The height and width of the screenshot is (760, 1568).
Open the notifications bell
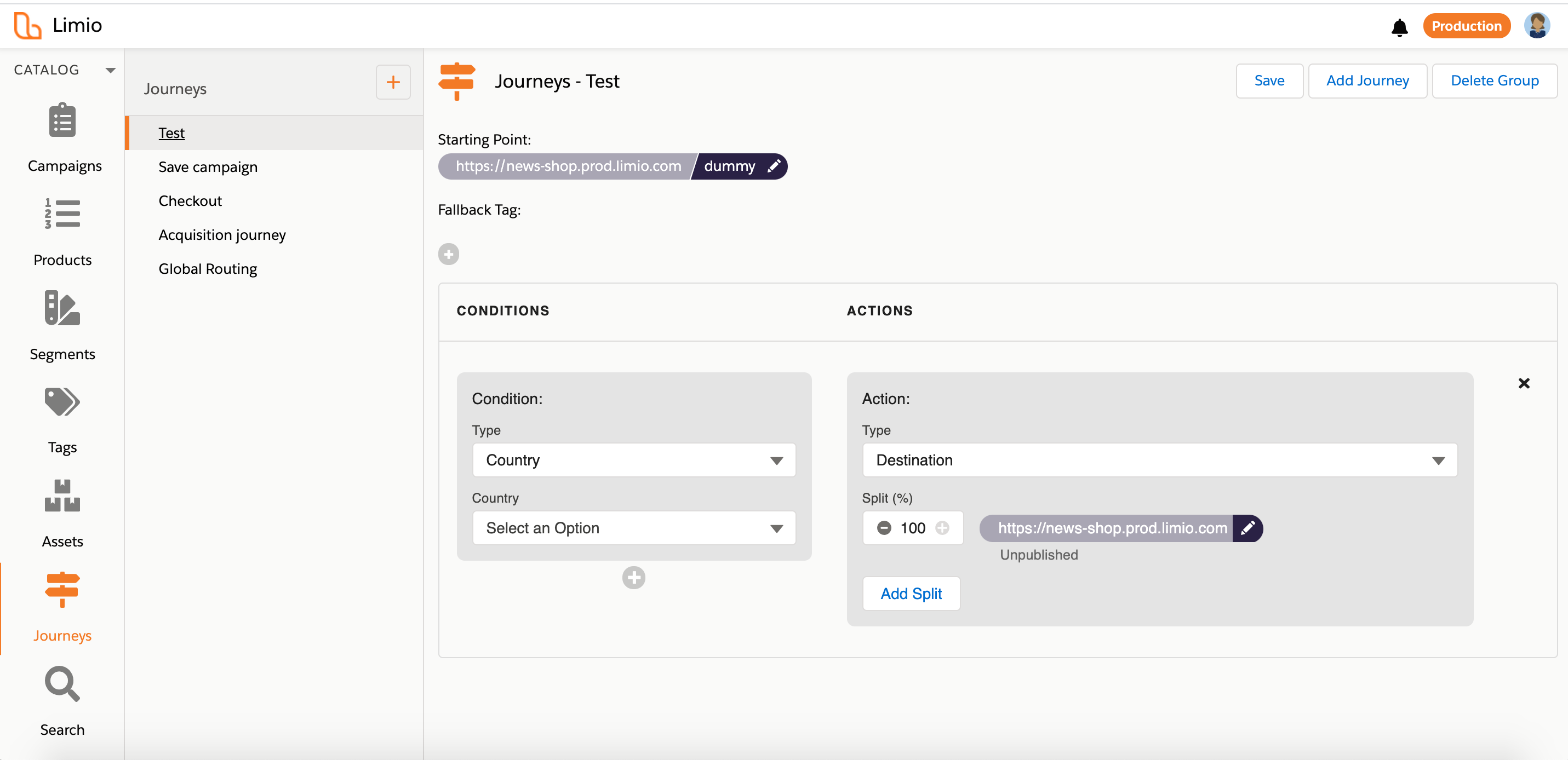click(x=1399, y=27)
